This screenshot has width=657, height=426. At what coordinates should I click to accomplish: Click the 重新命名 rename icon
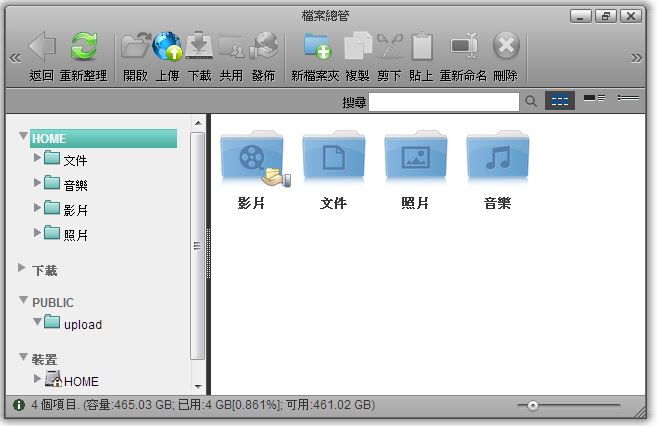pos(463,47)
